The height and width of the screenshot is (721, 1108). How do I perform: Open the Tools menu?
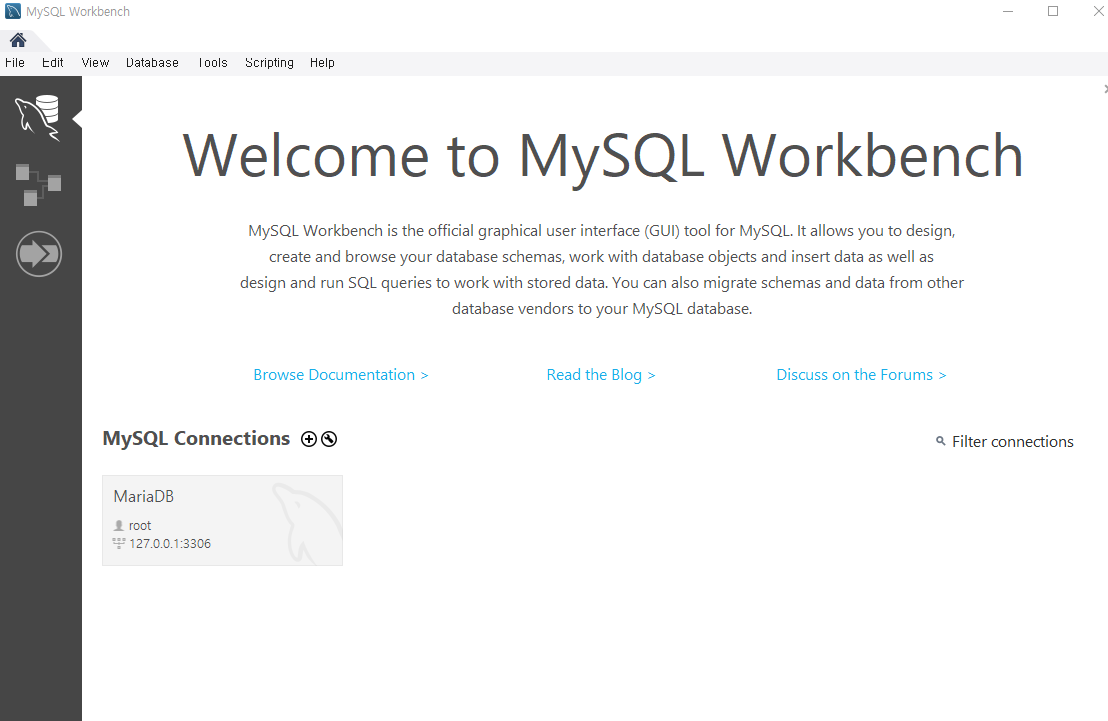213,62
